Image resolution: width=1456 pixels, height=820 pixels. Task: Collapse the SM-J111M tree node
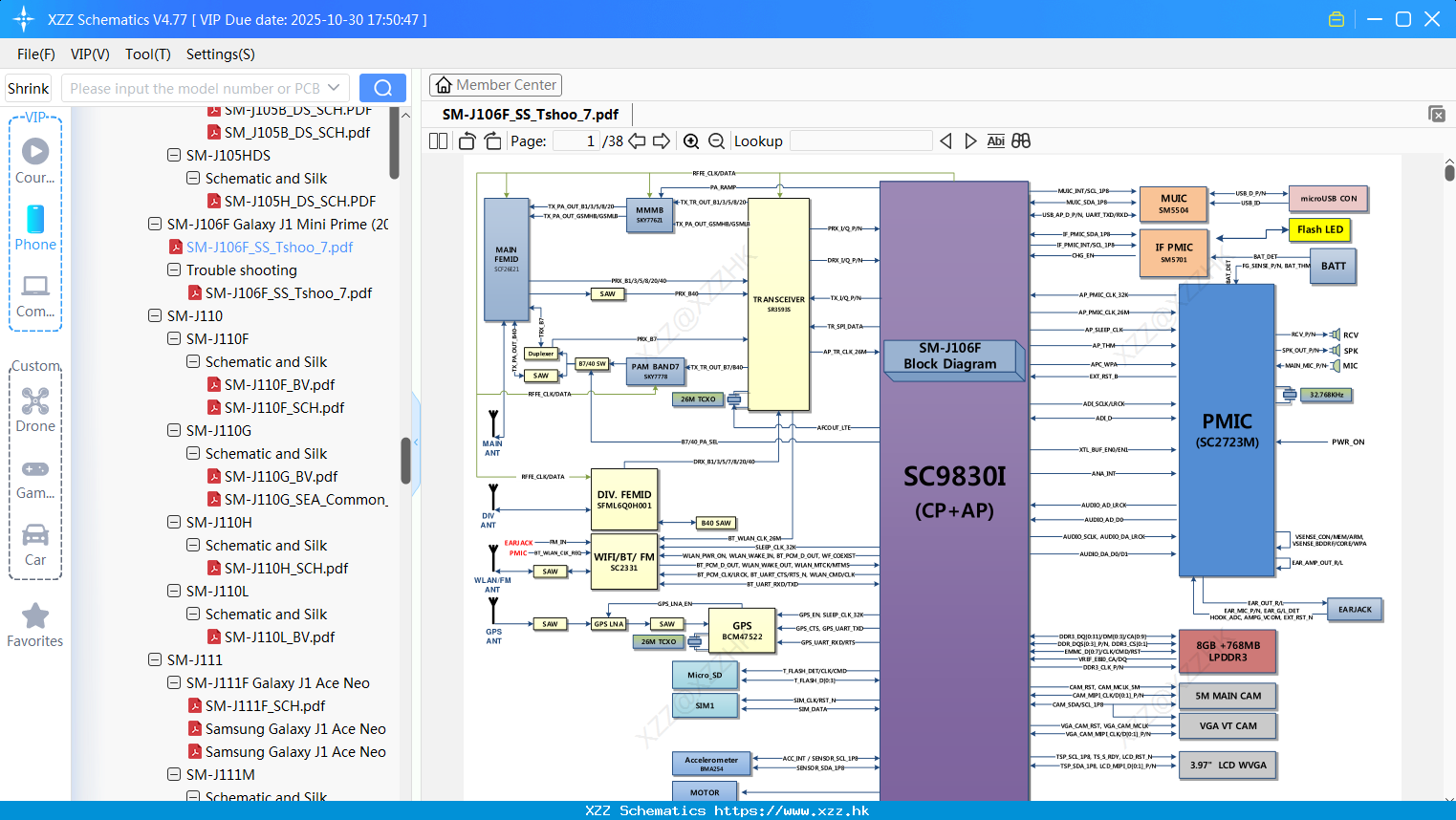(174, 774)
